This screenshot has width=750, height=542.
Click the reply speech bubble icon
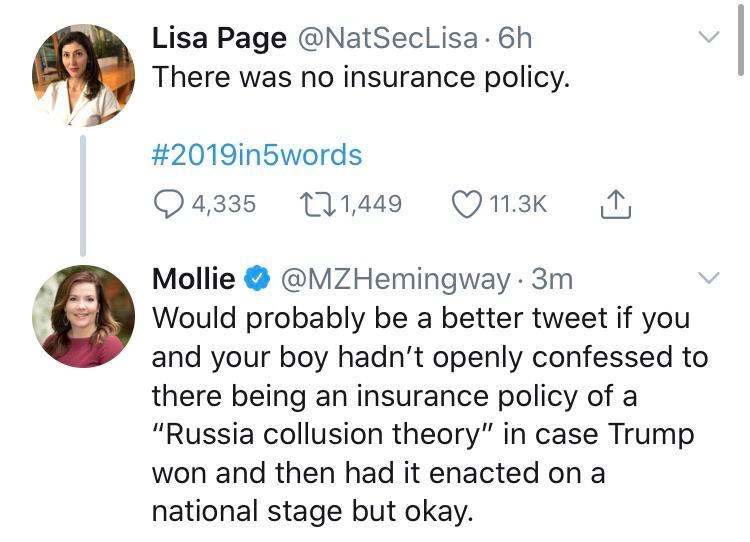pos(168,204)
